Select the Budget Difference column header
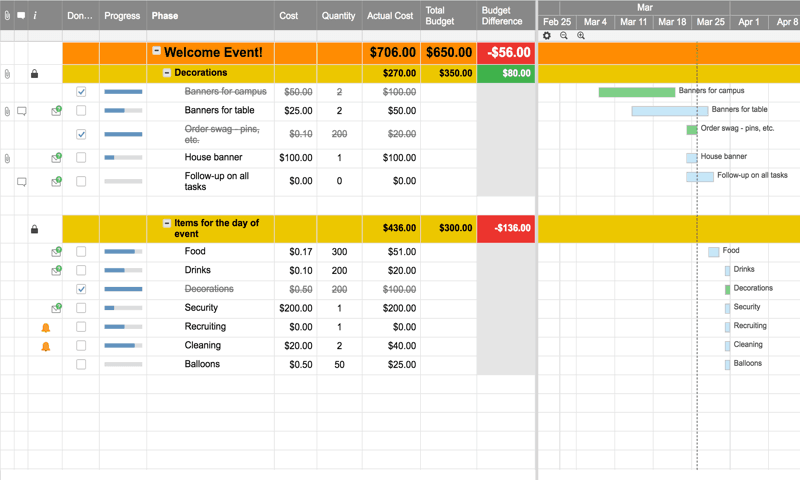 point(501,16)
